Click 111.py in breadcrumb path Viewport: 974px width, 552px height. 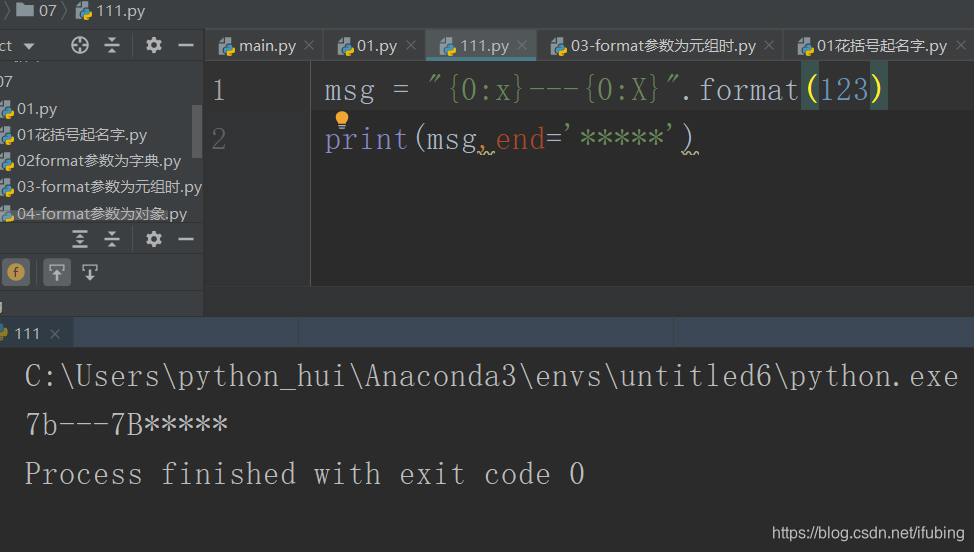(x=111, y=11)
